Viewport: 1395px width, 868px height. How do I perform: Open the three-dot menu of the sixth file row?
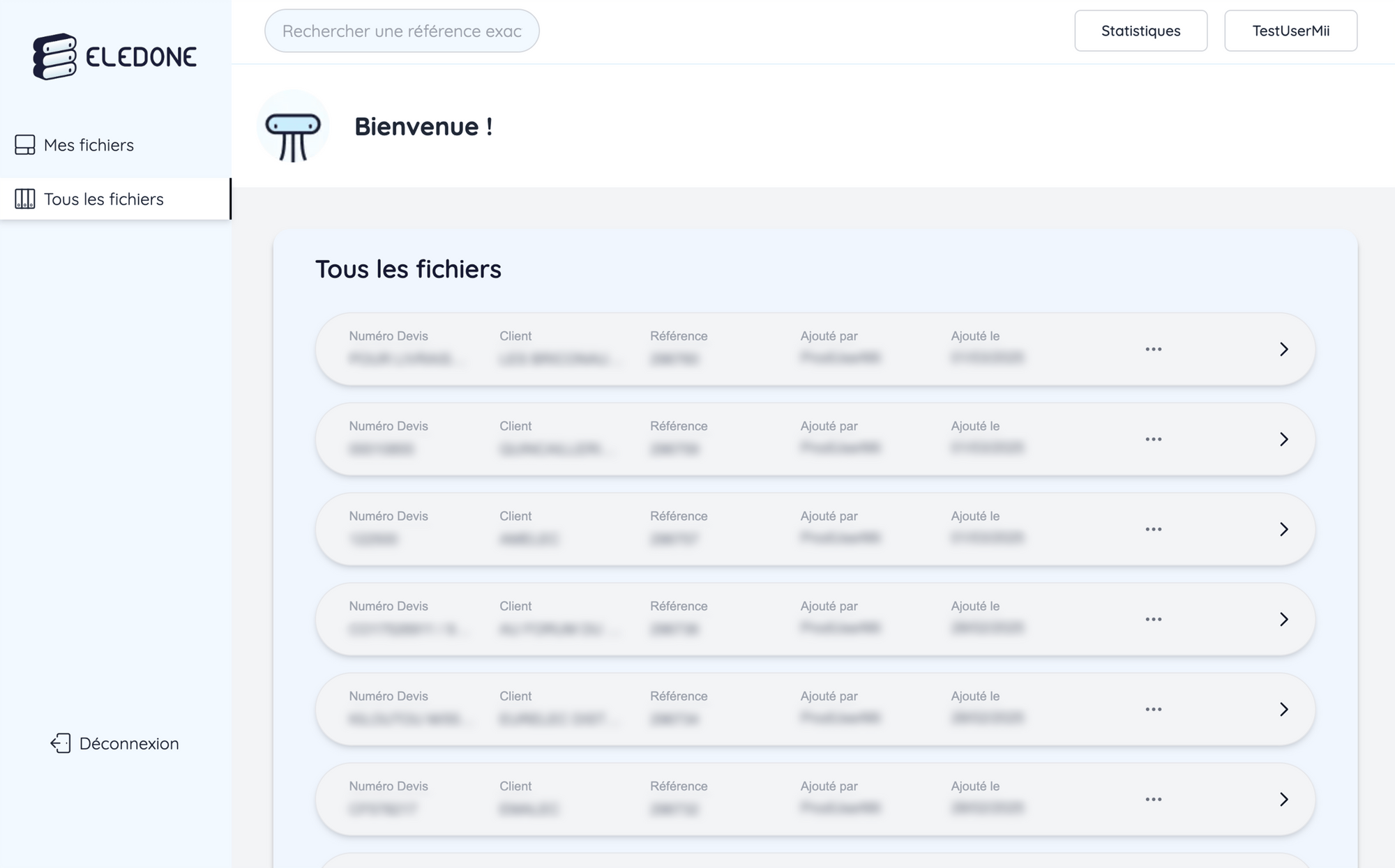(x=1154, y=799)
